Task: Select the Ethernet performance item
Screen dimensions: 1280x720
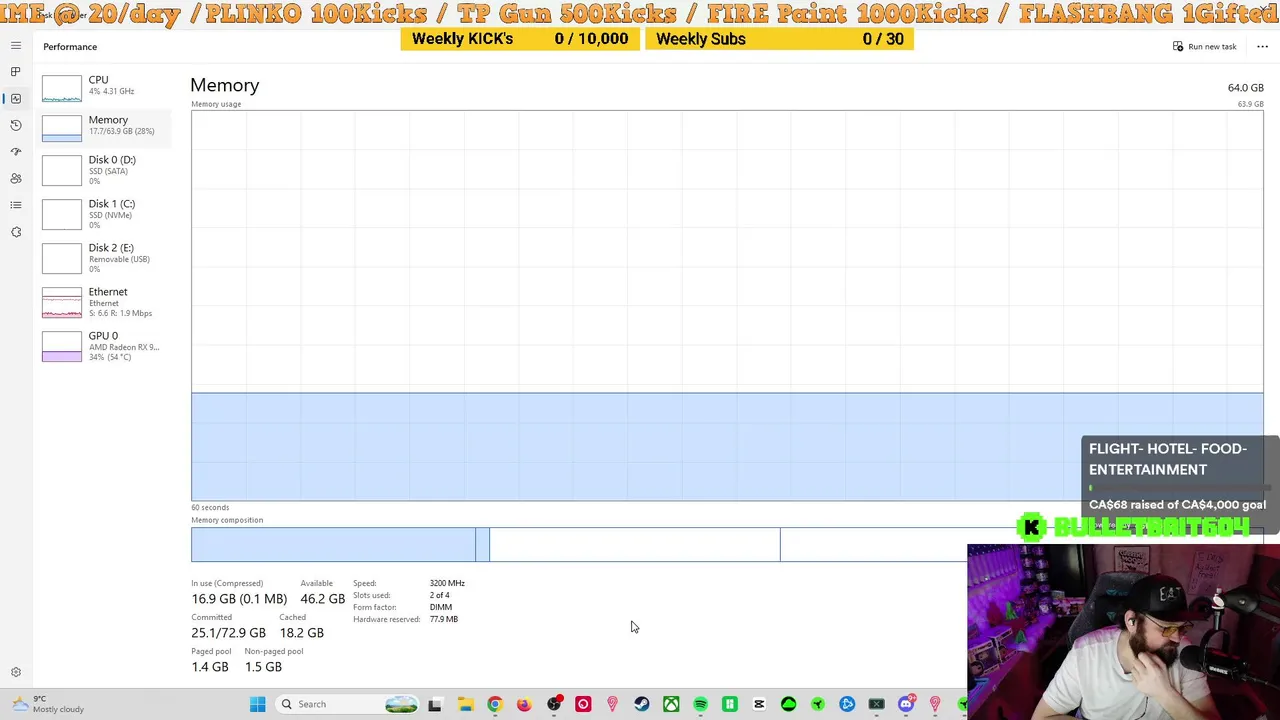Action: tap(105, 302)
